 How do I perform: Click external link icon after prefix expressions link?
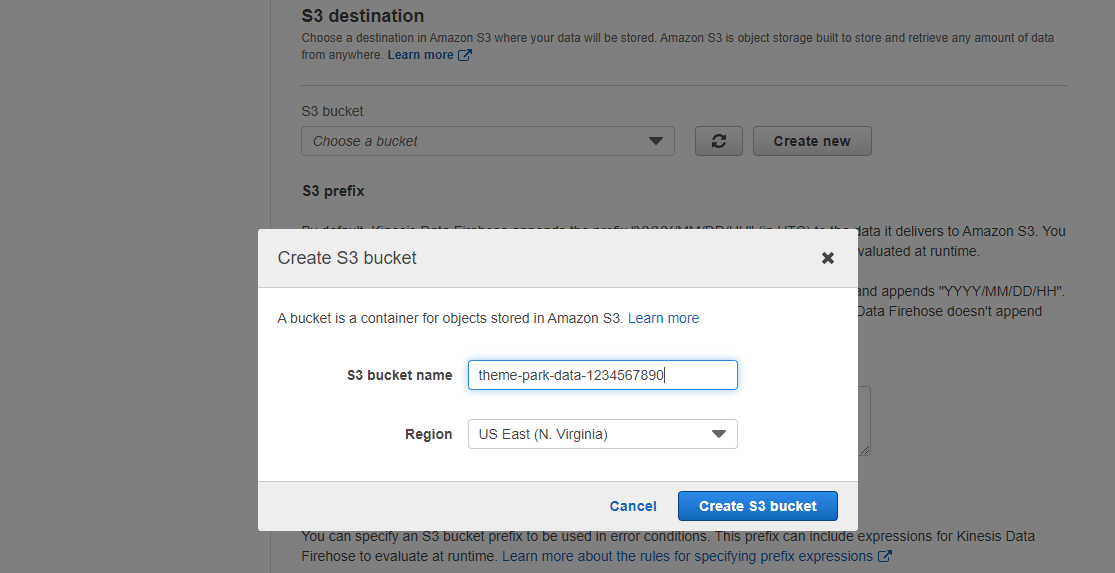click(x=885, y=556)
